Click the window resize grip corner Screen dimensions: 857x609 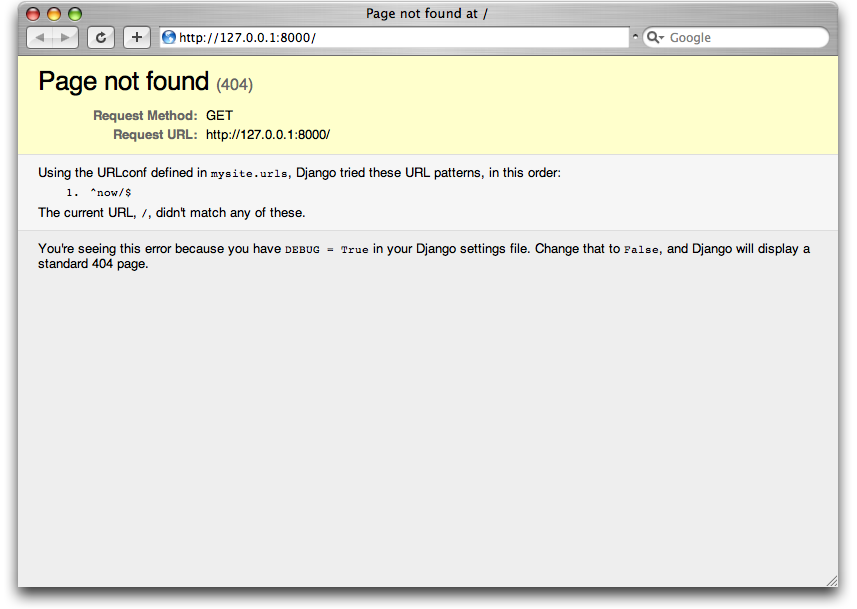(x=831, y=580)
